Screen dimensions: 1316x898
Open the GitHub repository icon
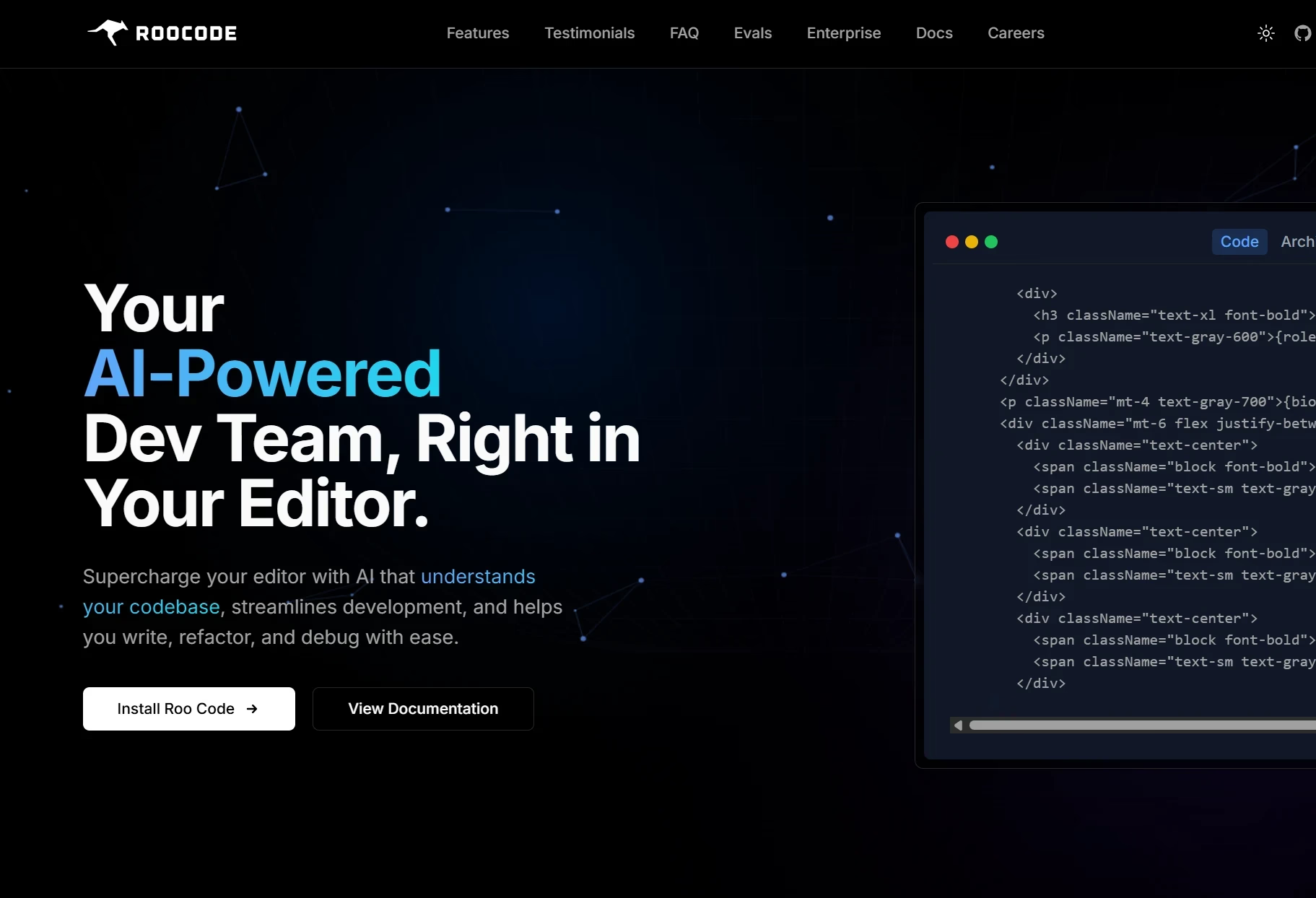[1303, 33]
